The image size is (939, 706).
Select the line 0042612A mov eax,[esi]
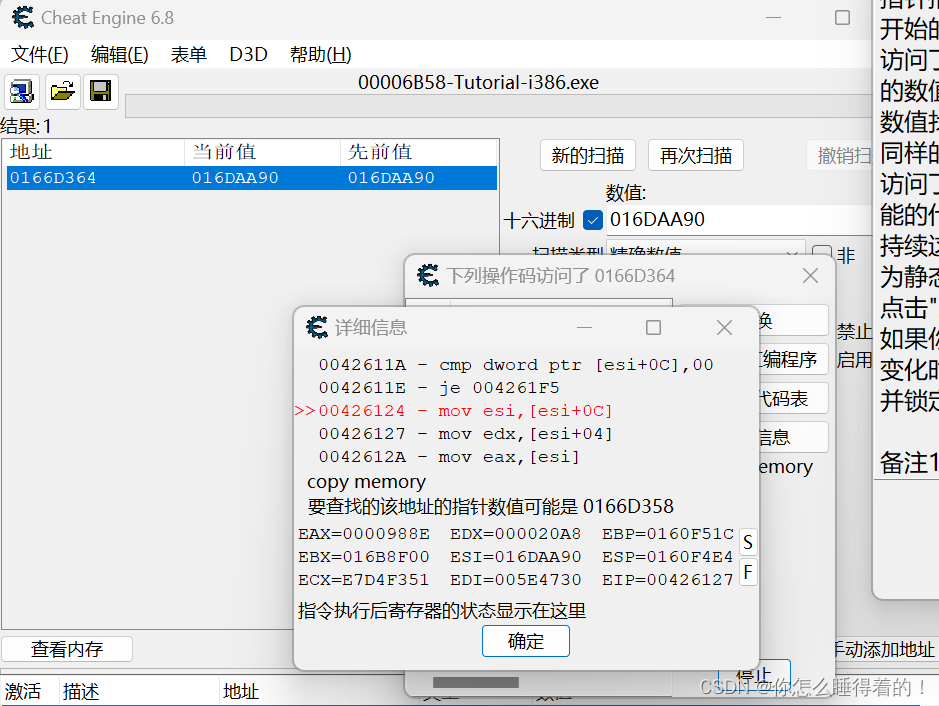(449, 457)
